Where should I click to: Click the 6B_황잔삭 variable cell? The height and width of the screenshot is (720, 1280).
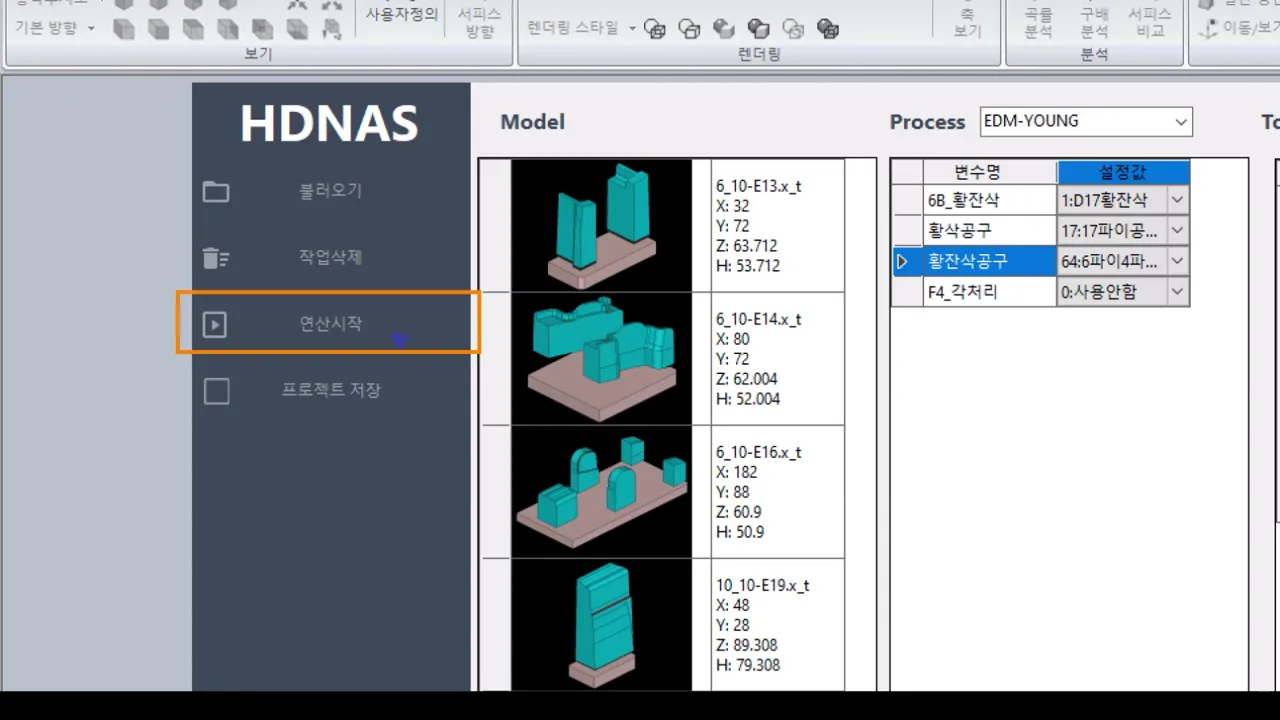point(989,200)
